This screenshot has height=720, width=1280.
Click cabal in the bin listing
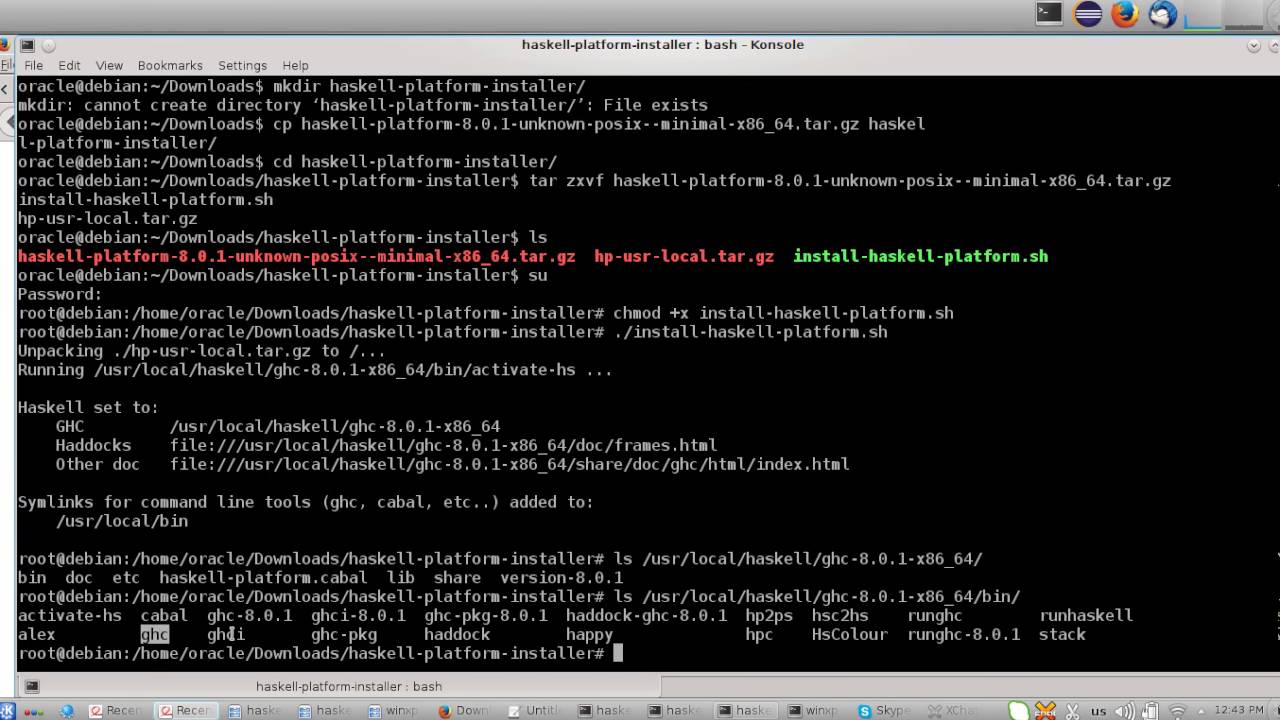(164, 615)
